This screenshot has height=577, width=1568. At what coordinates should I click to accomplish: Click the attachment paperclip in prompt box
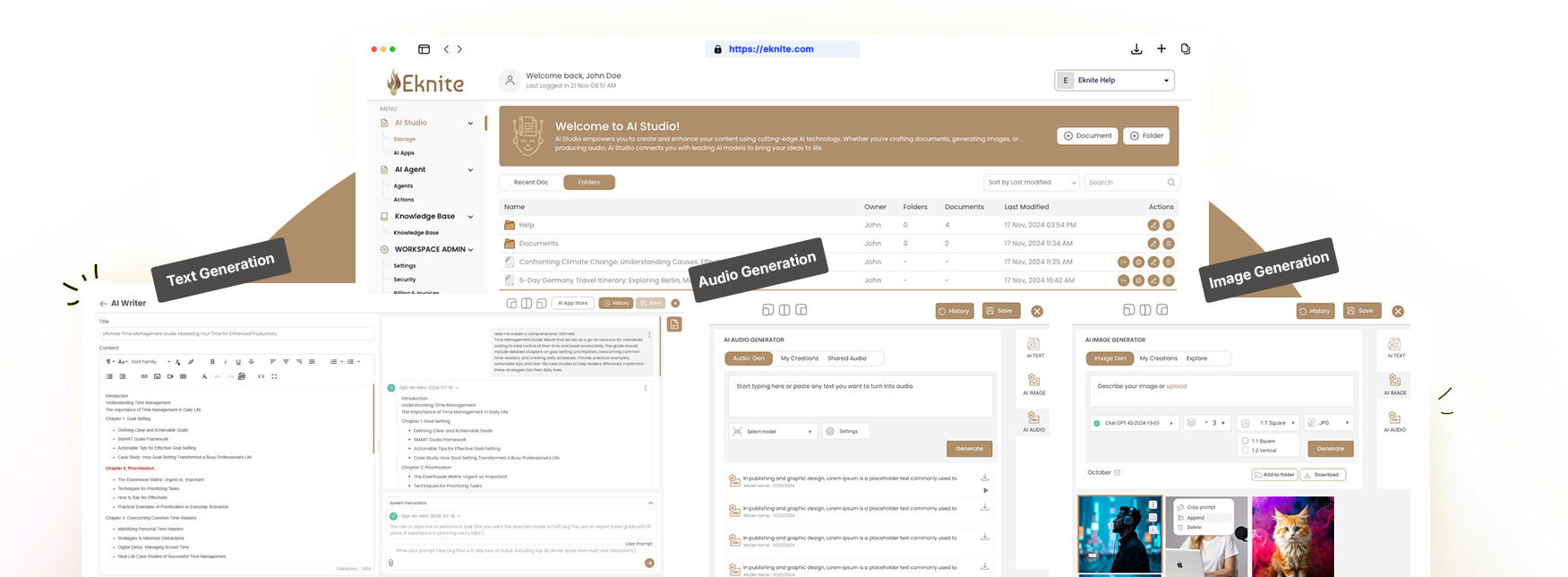[390, 563]
